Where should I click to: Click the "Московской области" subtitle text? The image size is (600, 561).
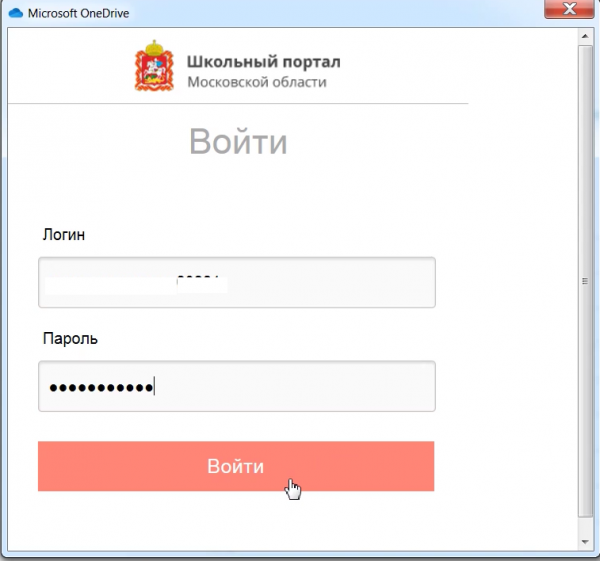(256, 82)
